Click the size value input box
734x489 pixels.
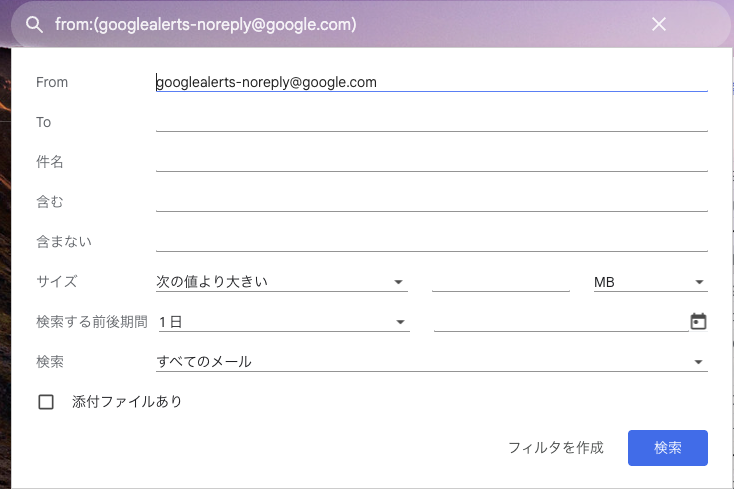tap(500, 282)
